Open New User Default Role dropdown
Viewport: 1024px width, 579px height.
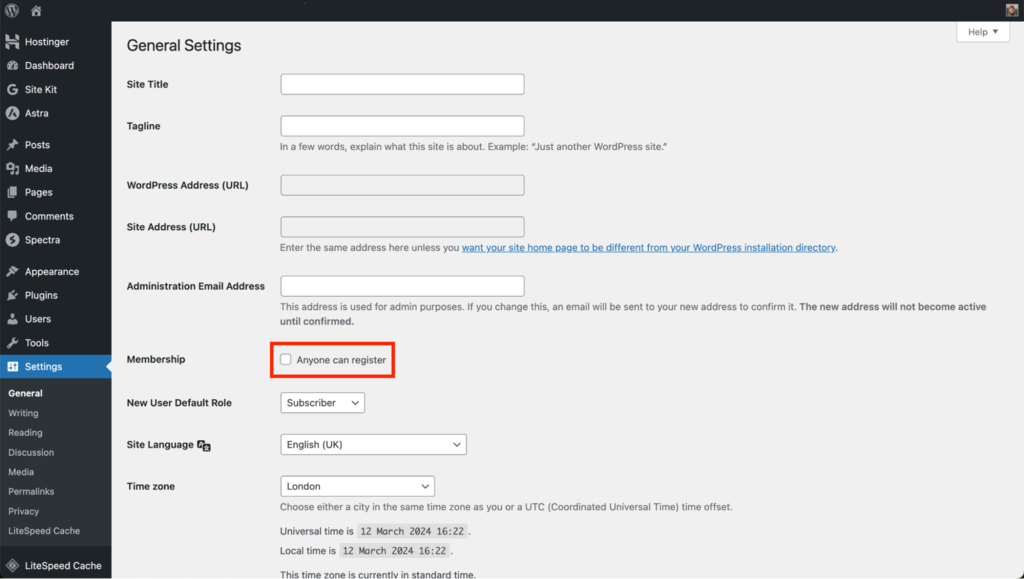pyautogui.click(x=323, y=403)
